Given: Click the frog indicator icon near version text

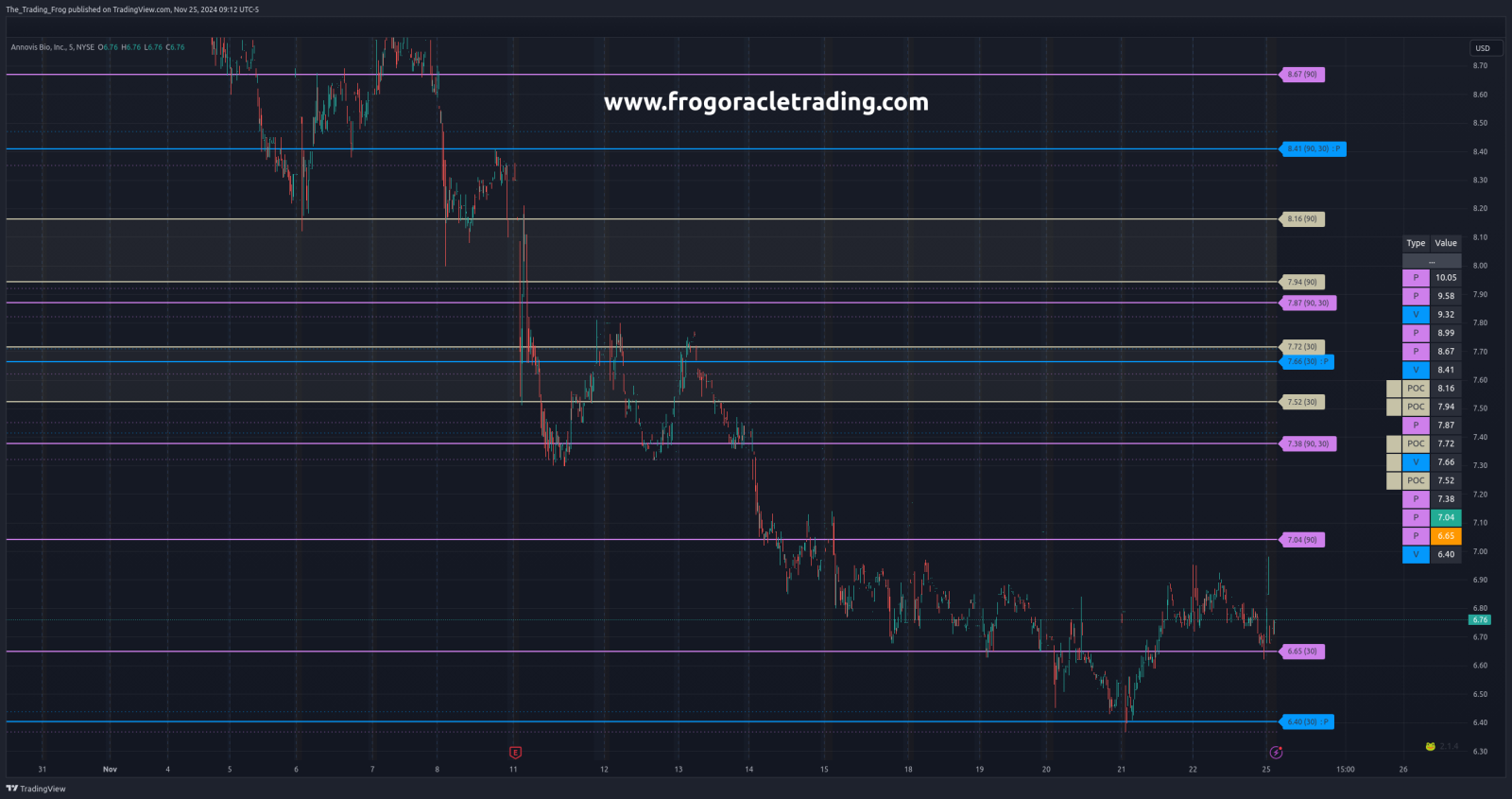Looking at the screenshot, I should 1431,746.
